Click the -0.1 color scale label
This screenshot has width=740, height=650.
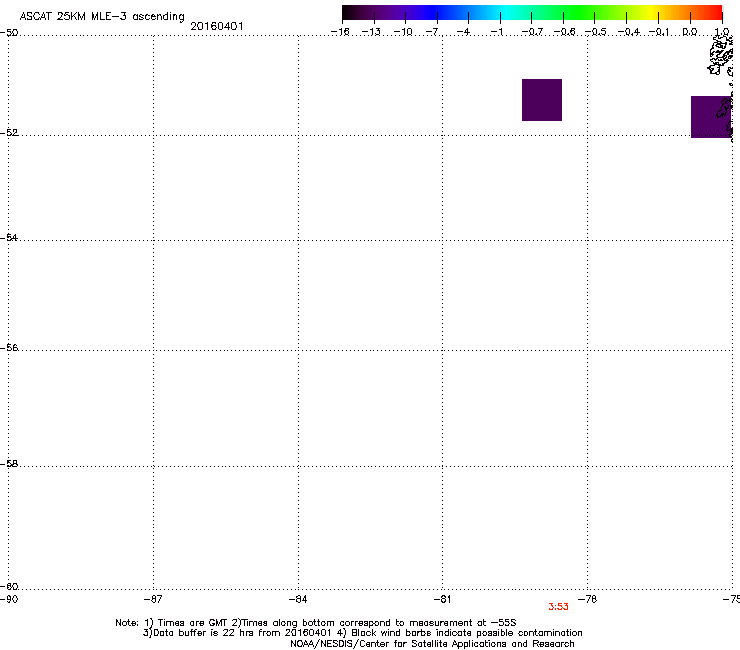click(x=659, y=32)
